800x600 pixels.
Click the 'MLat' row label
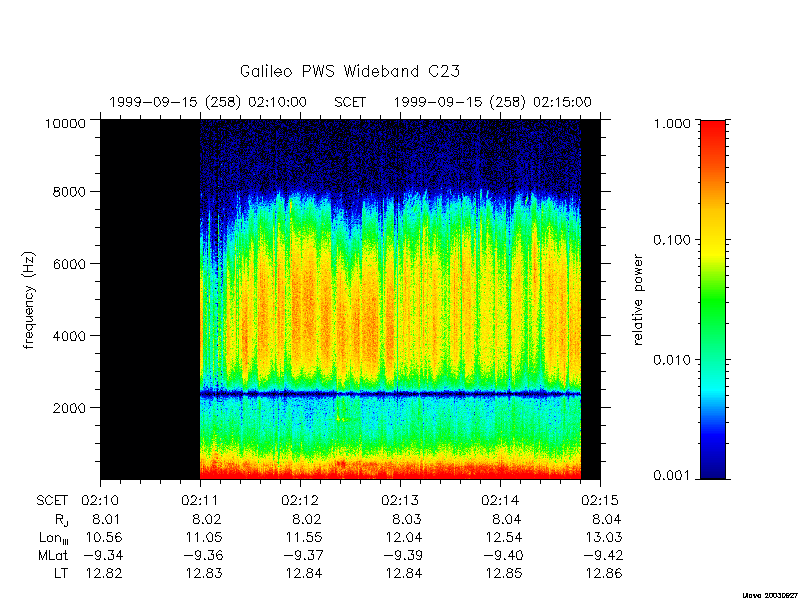coord(53,555)
